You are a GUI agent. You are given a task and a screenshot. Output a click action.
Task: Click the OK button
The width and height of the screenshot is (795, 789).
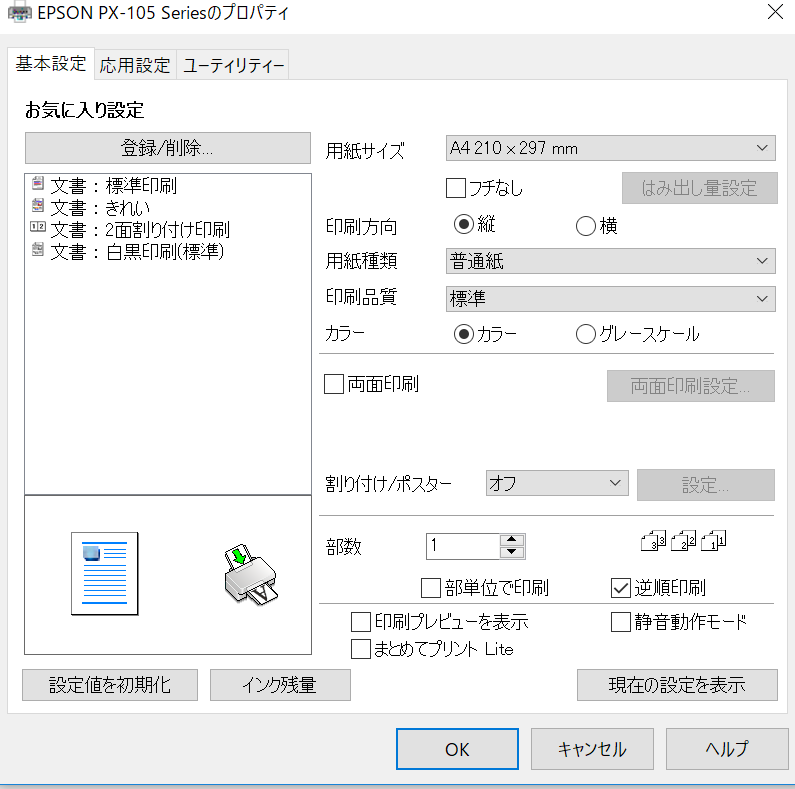point(457,749)
